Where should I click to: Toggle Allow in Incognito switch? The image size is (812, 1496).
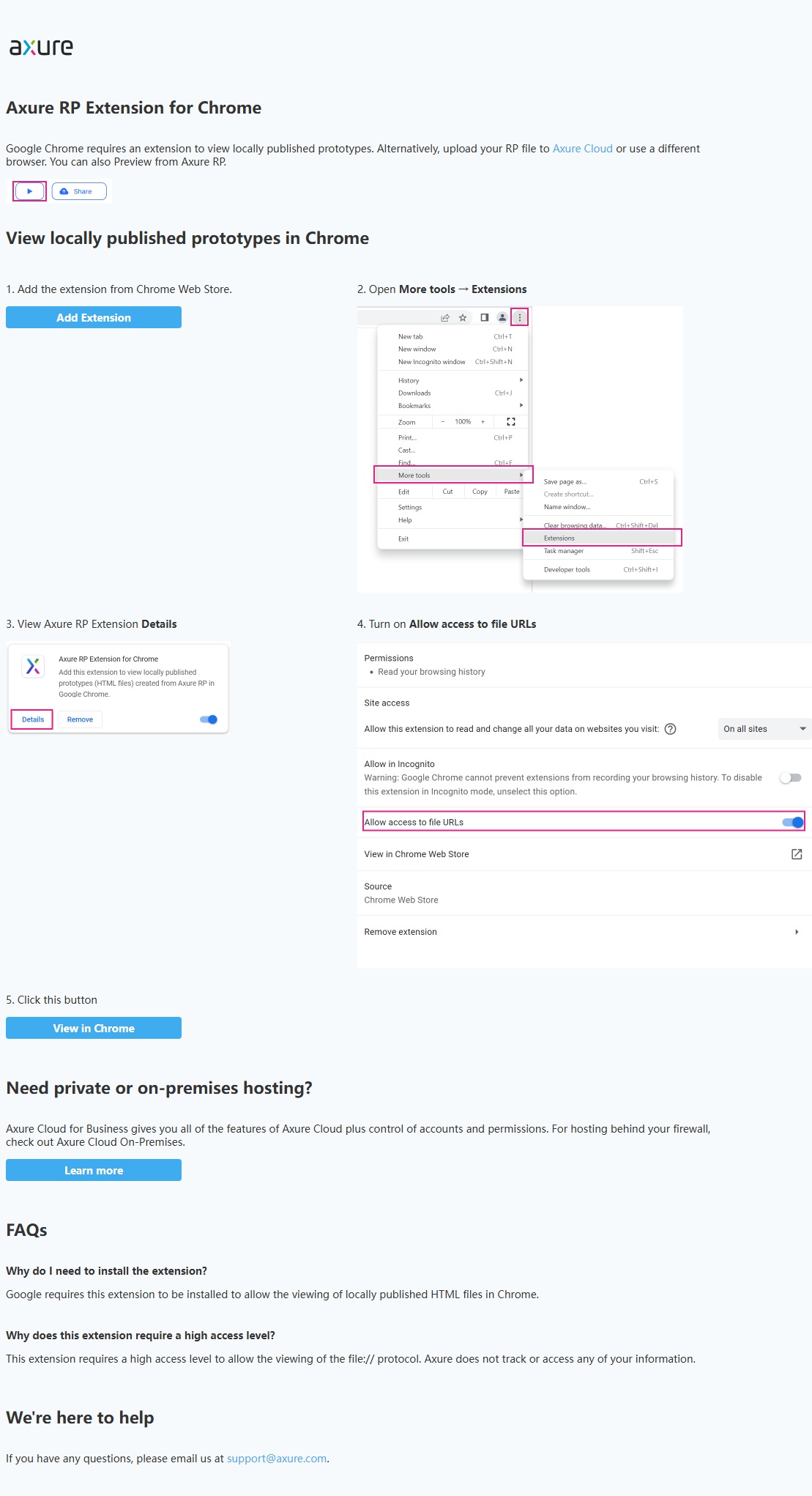[791, 778]
